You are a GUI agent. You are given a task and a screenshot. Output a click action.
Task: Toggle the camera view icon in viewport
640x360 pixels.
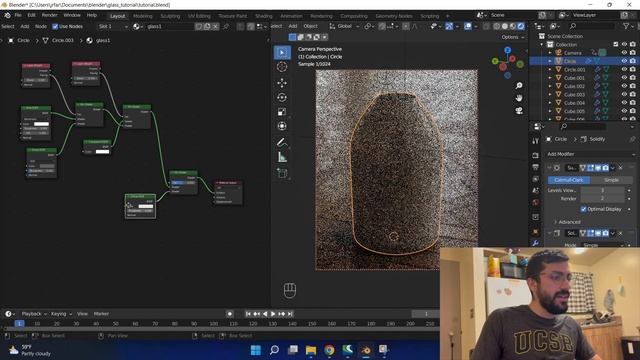pos(519,111)
